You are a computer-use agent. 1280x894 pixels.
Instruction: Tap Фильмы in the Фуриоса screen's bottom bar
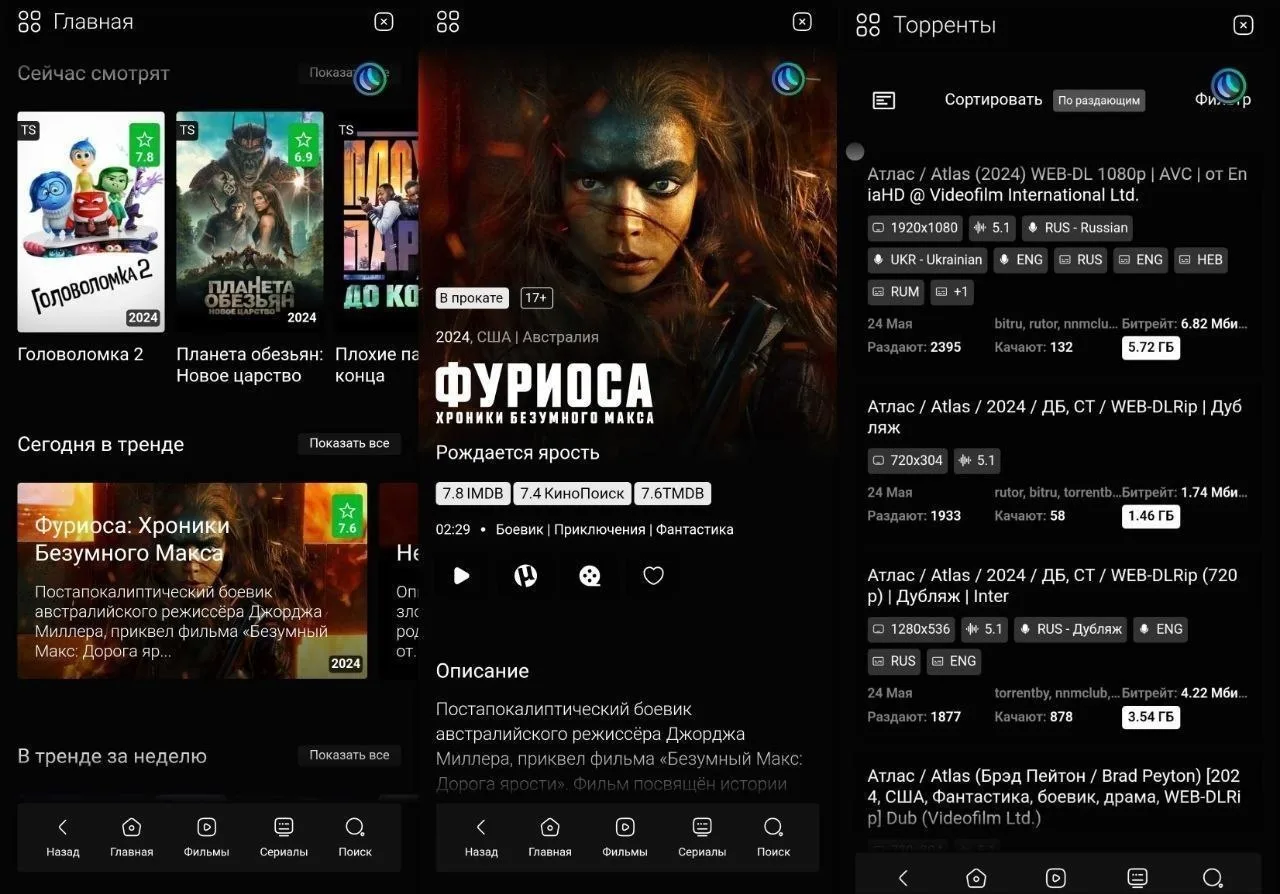tap(625, 837)
